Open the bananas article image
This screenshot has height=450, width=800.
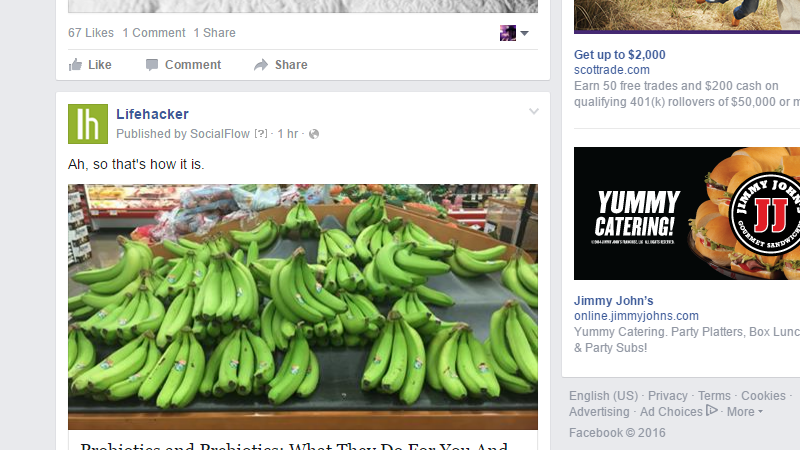pyautogui.click(x=303, y=307)
